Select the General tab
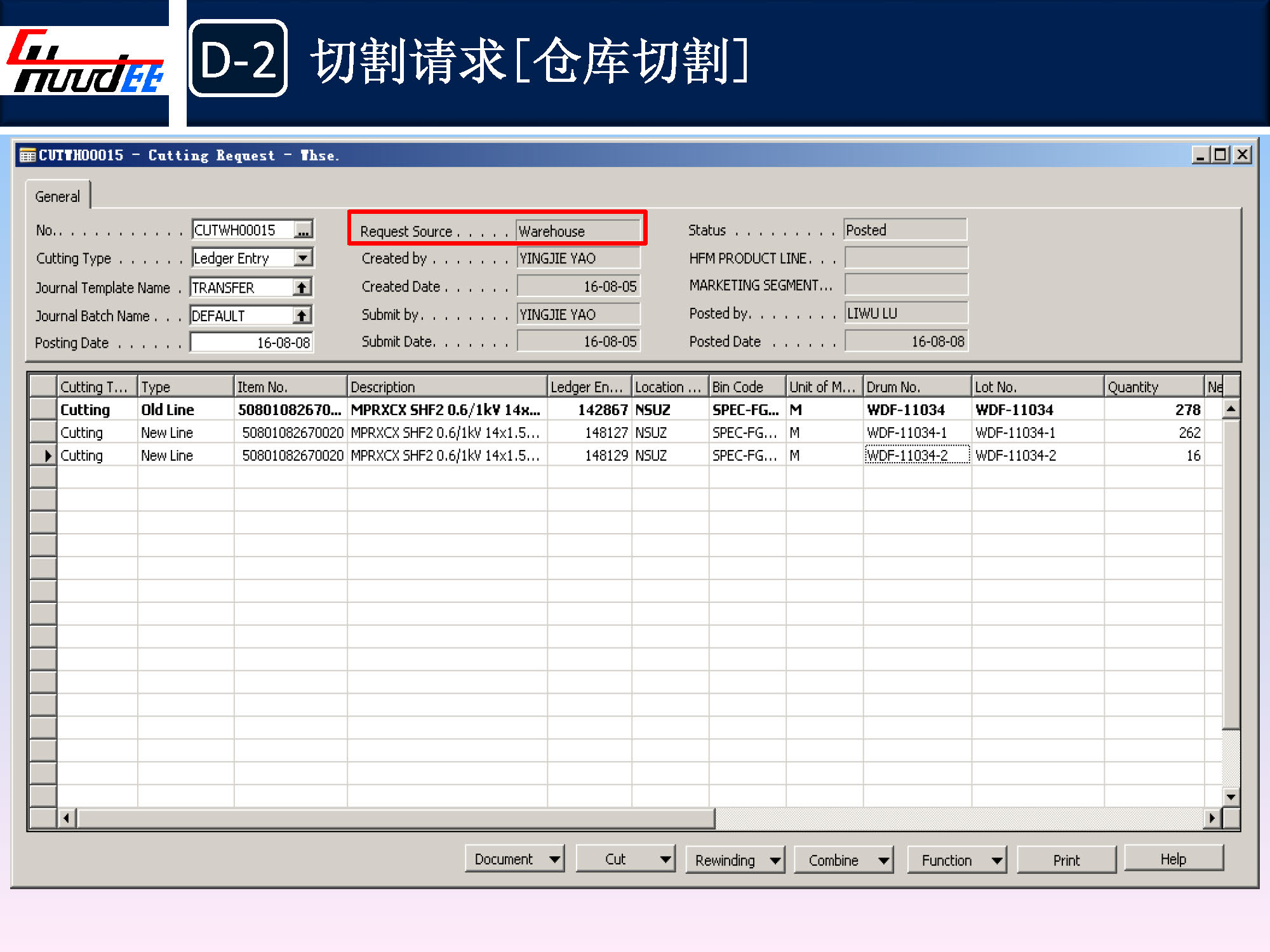 coord(57,196)
